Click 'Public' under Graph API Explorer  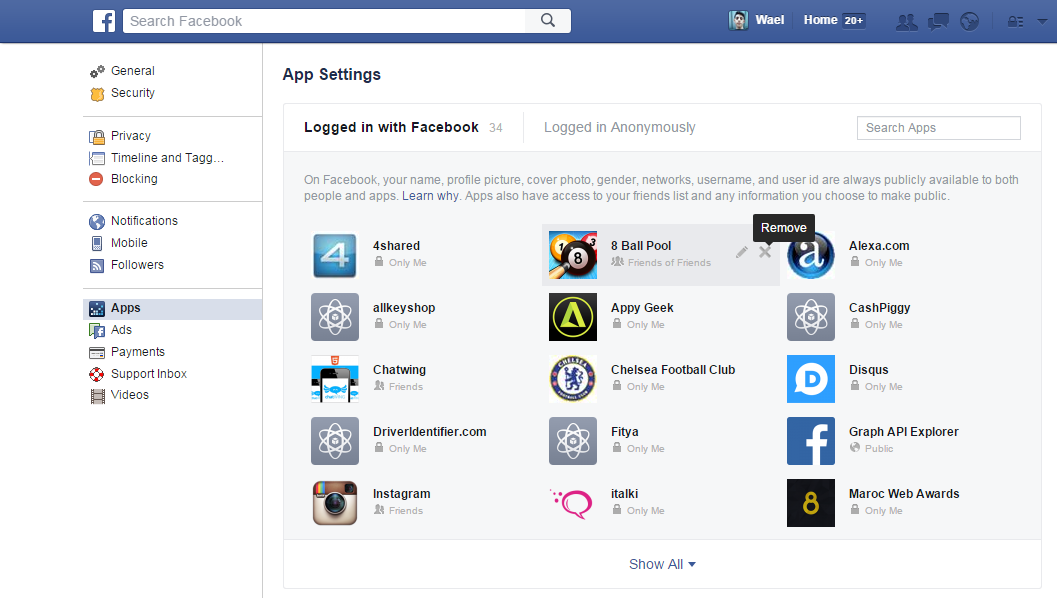click(x=879, y=449)
